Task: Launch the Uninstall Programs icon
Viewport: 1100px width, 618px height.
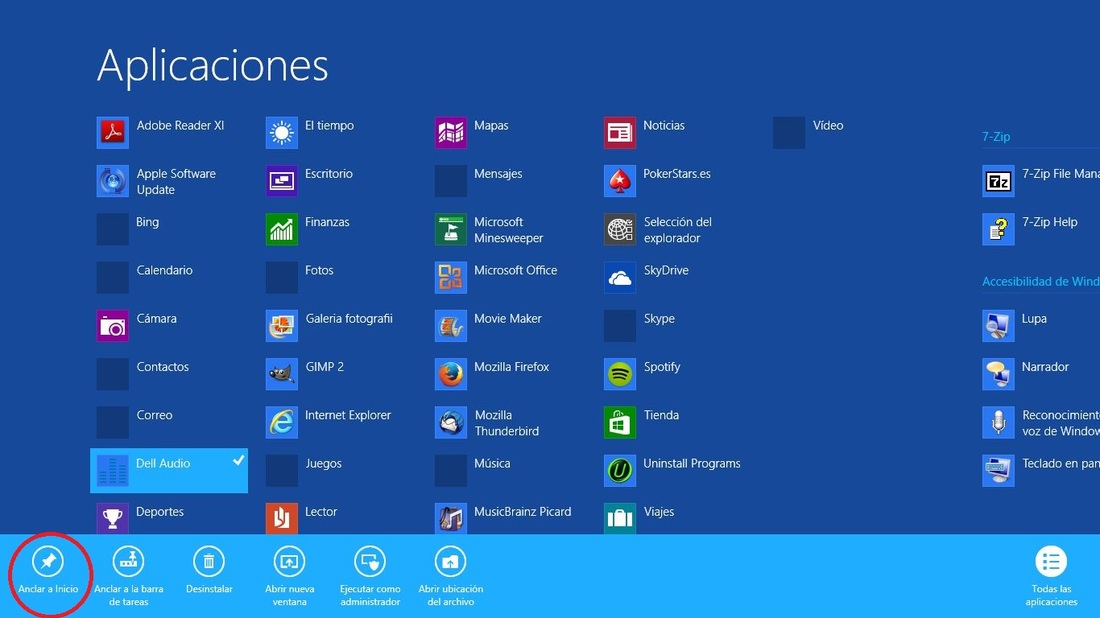Action: (x=619, y=470)
